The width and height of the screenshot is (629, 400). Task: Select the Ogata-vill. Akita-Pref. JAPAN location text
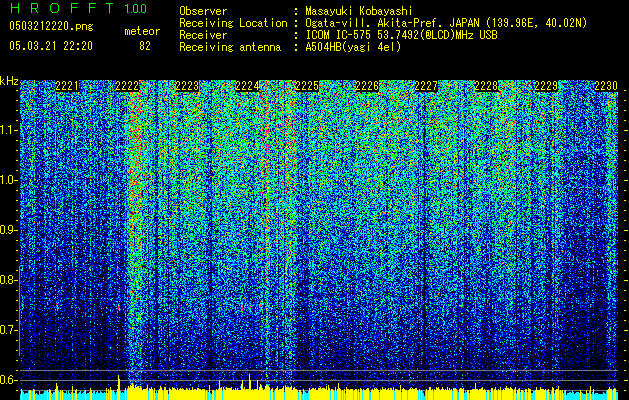click(446, 23)
